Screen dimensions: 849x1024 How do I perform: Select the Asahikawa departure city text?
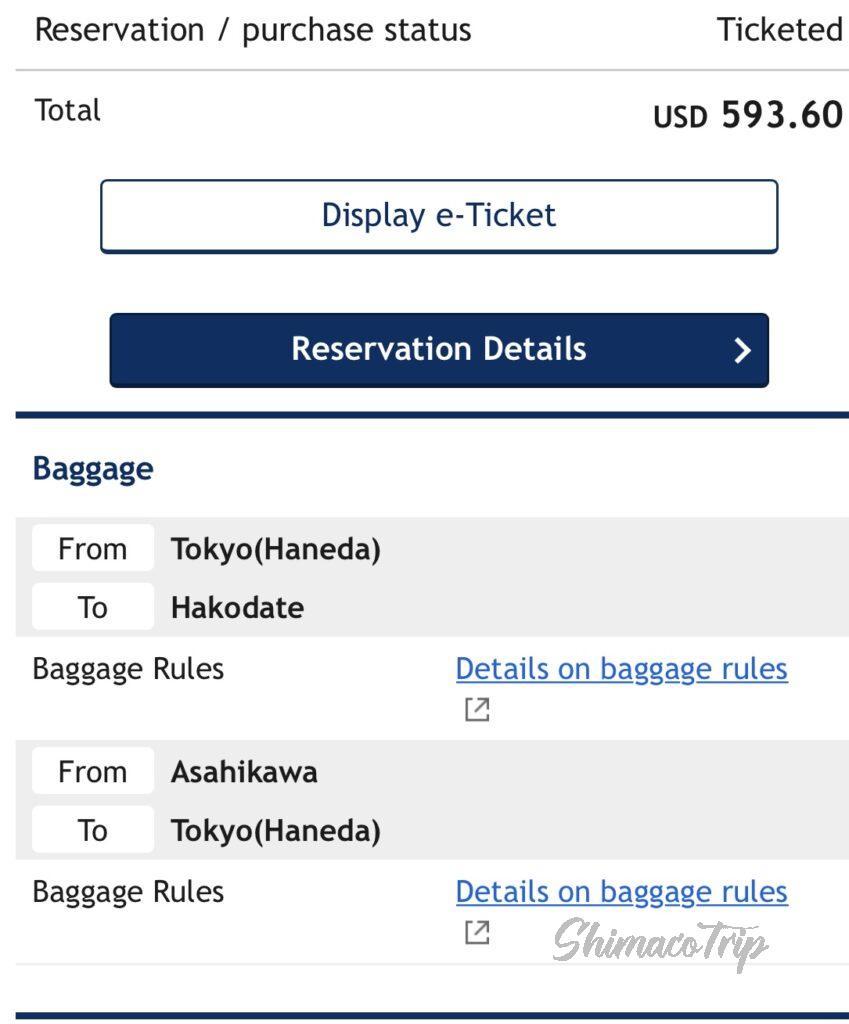[244, 772]
